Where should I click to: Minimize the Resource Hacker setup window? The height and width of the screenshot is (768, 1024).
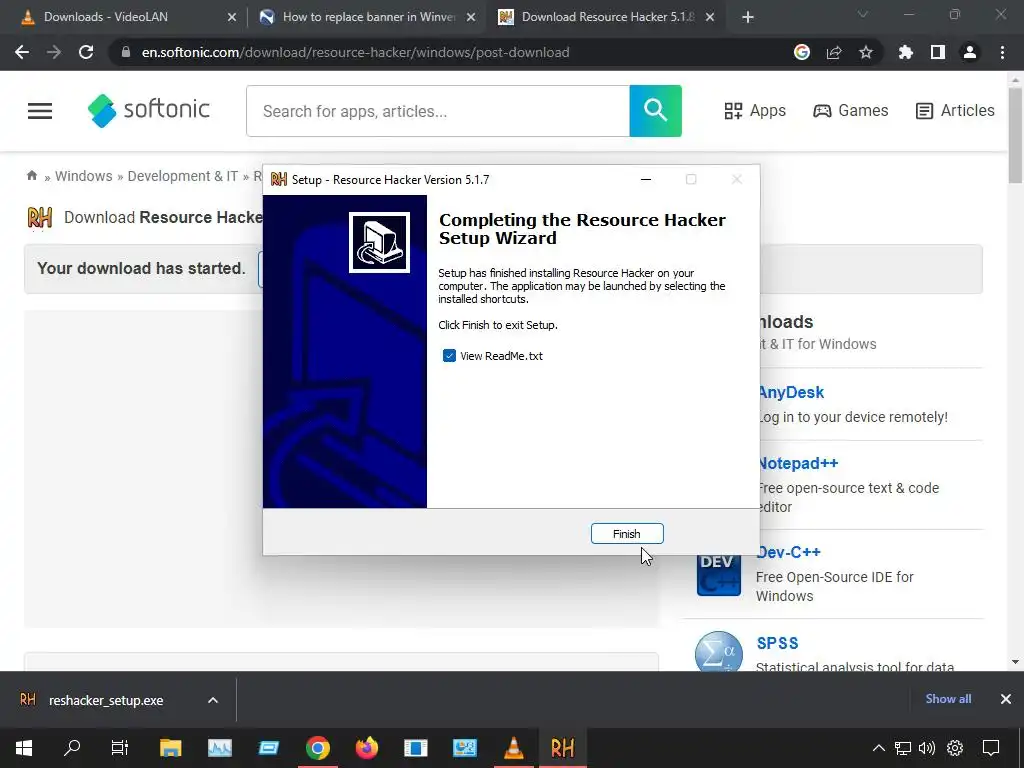[x=646, y=180]
